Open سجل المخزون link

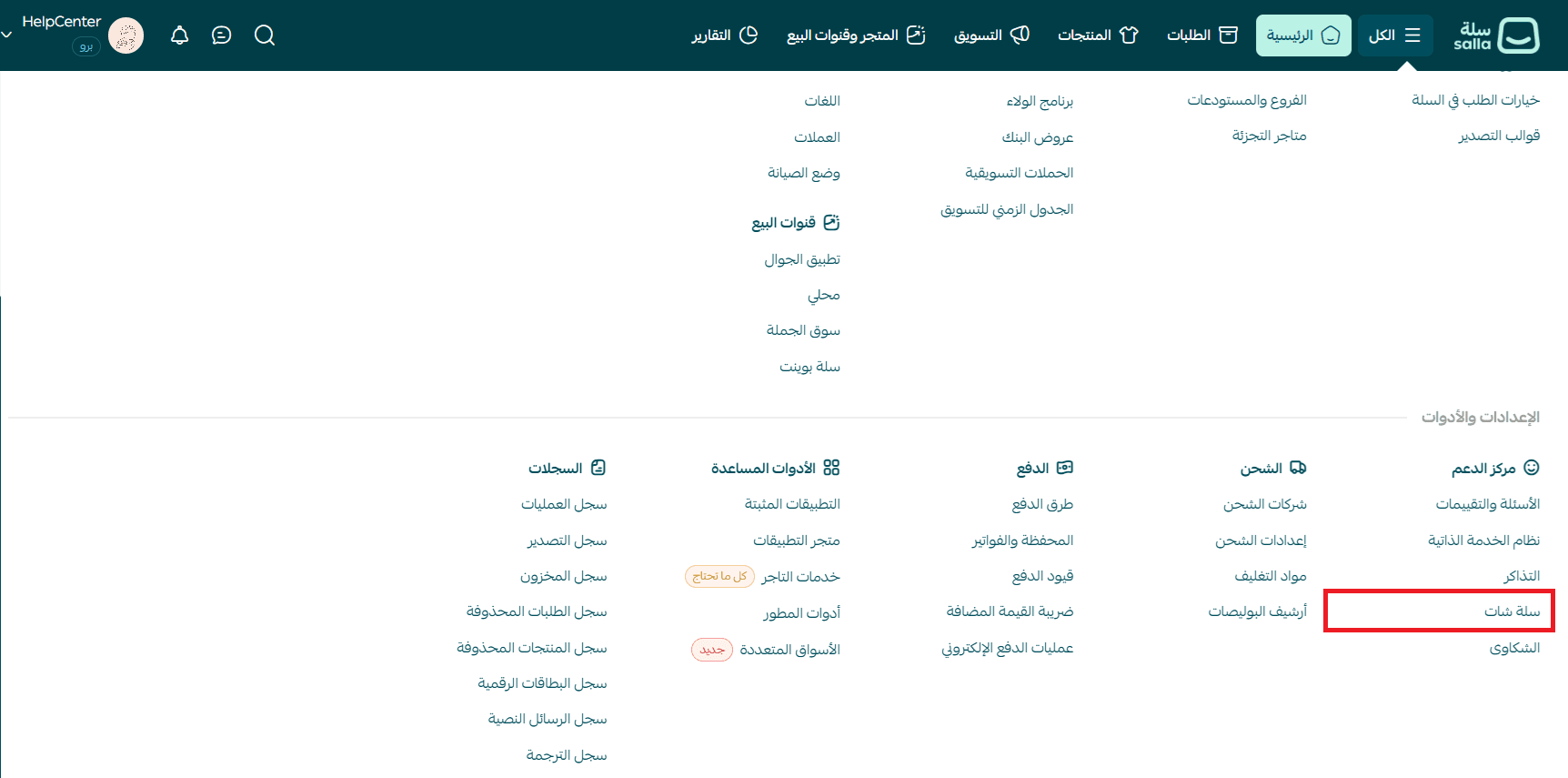pyautogui.click(x=563, y=576)
